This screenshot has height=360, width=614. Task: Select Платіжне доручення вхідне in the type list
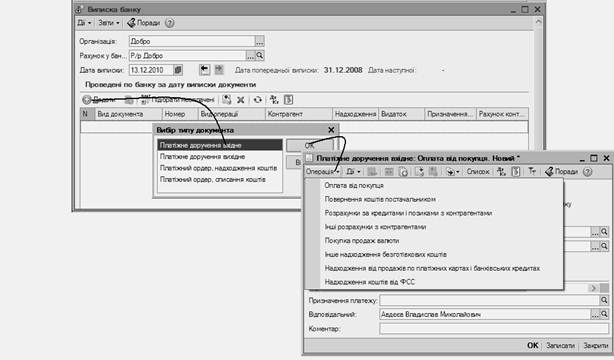(220, 145)
